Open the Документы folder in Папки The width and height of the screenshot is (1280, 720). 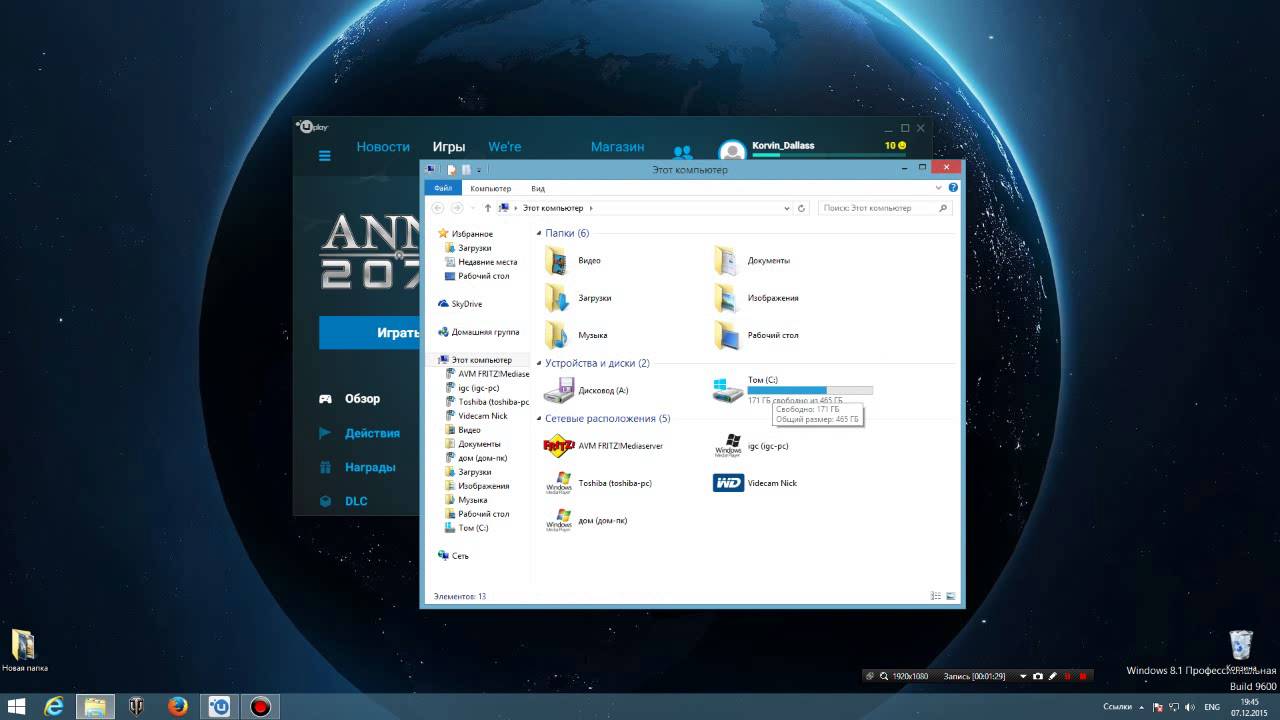click(x=752, y=261)
